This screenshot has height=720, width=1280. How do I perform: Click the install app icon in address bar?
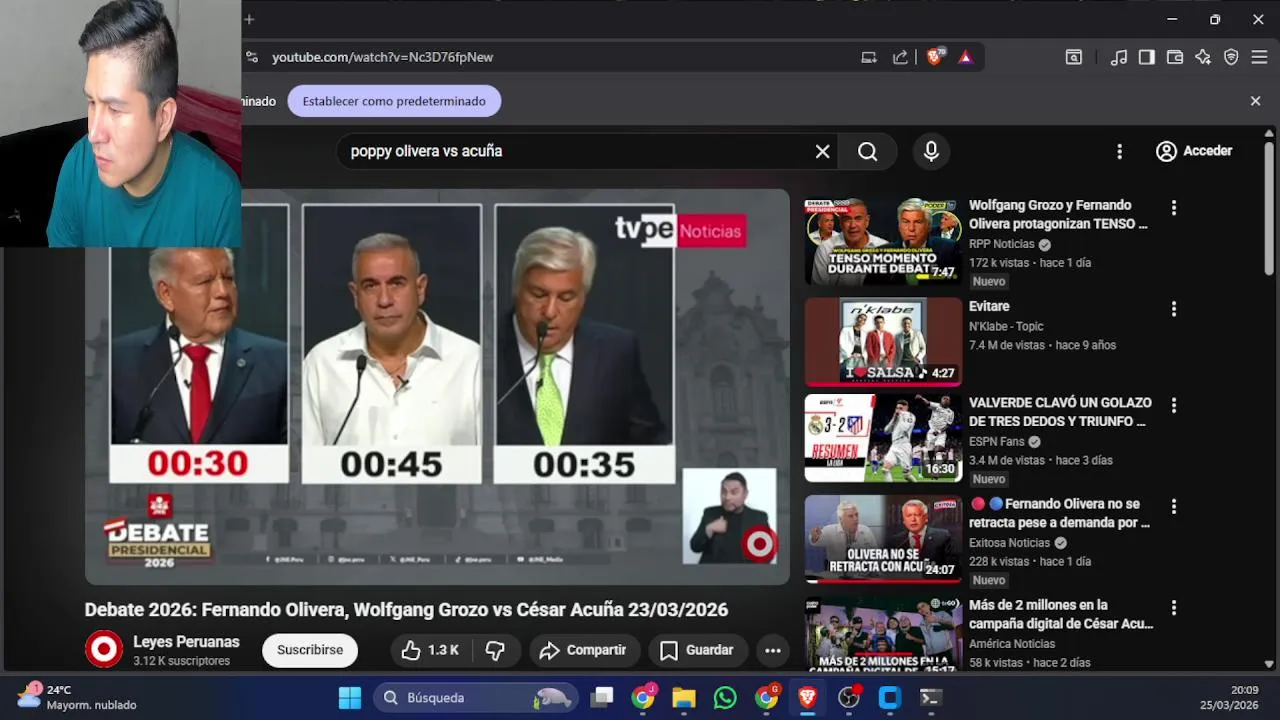[869, 57]
